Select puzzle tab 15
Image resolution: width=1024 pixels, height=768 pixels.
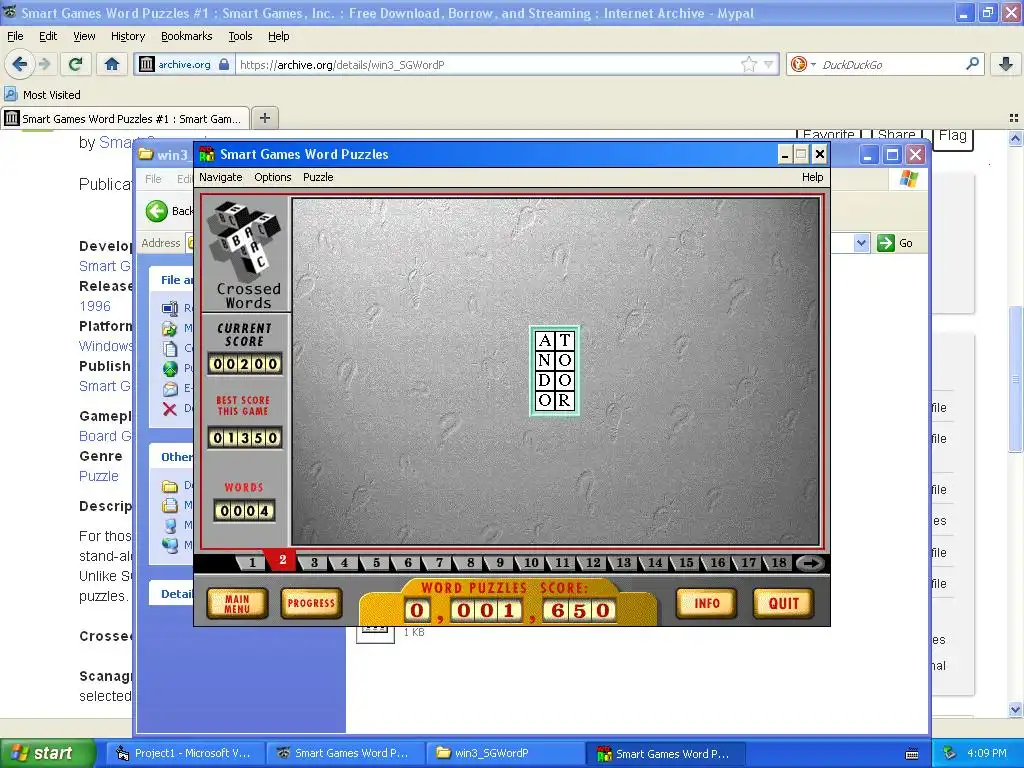click(686, 563)
